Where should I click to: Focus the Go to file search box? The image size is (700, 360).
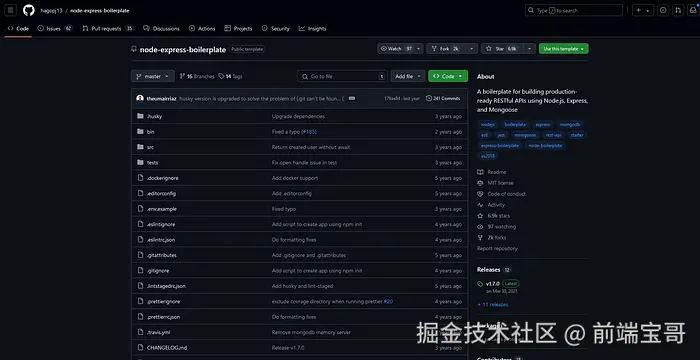click(x=342, y=76)
